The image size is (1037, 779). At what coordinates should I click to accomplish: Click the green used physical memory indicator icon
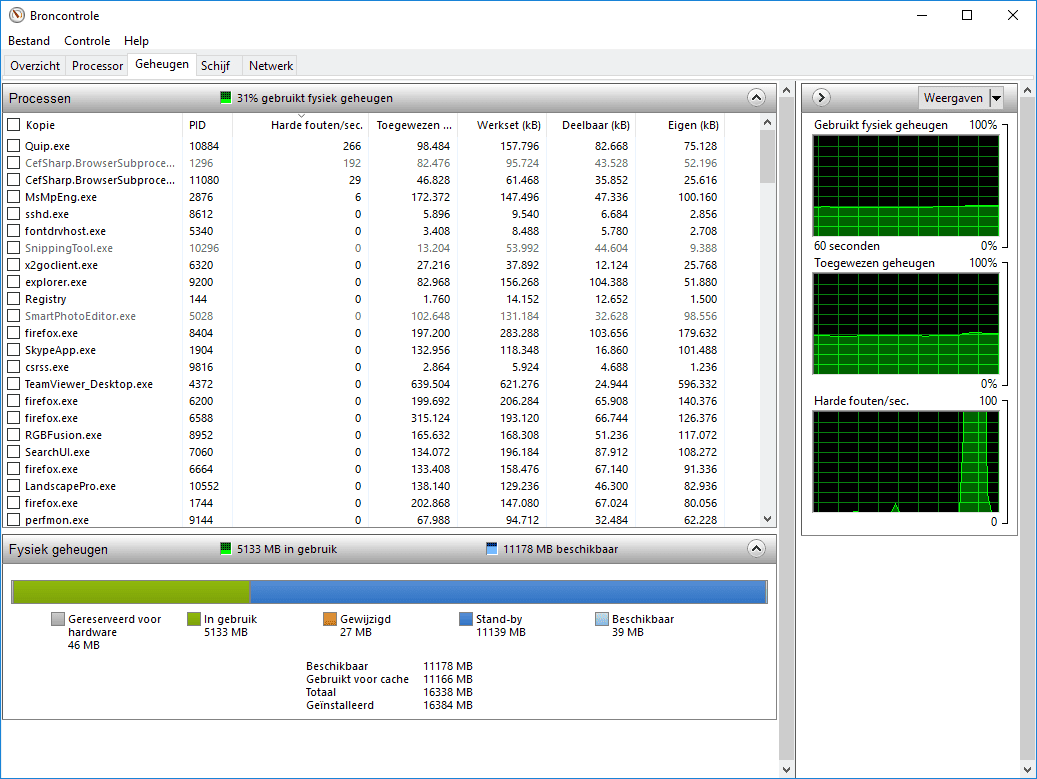tap(226, 98)
